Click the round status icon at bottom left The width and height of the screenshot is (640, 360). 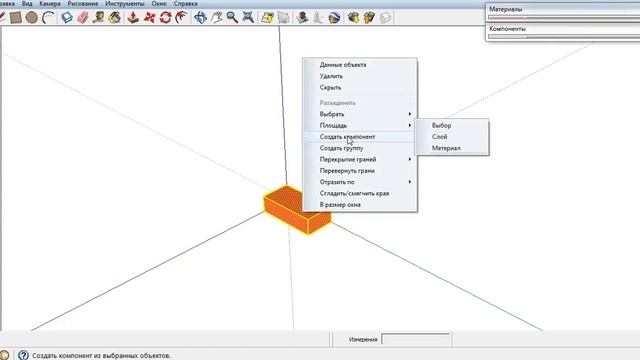(4, 355)
